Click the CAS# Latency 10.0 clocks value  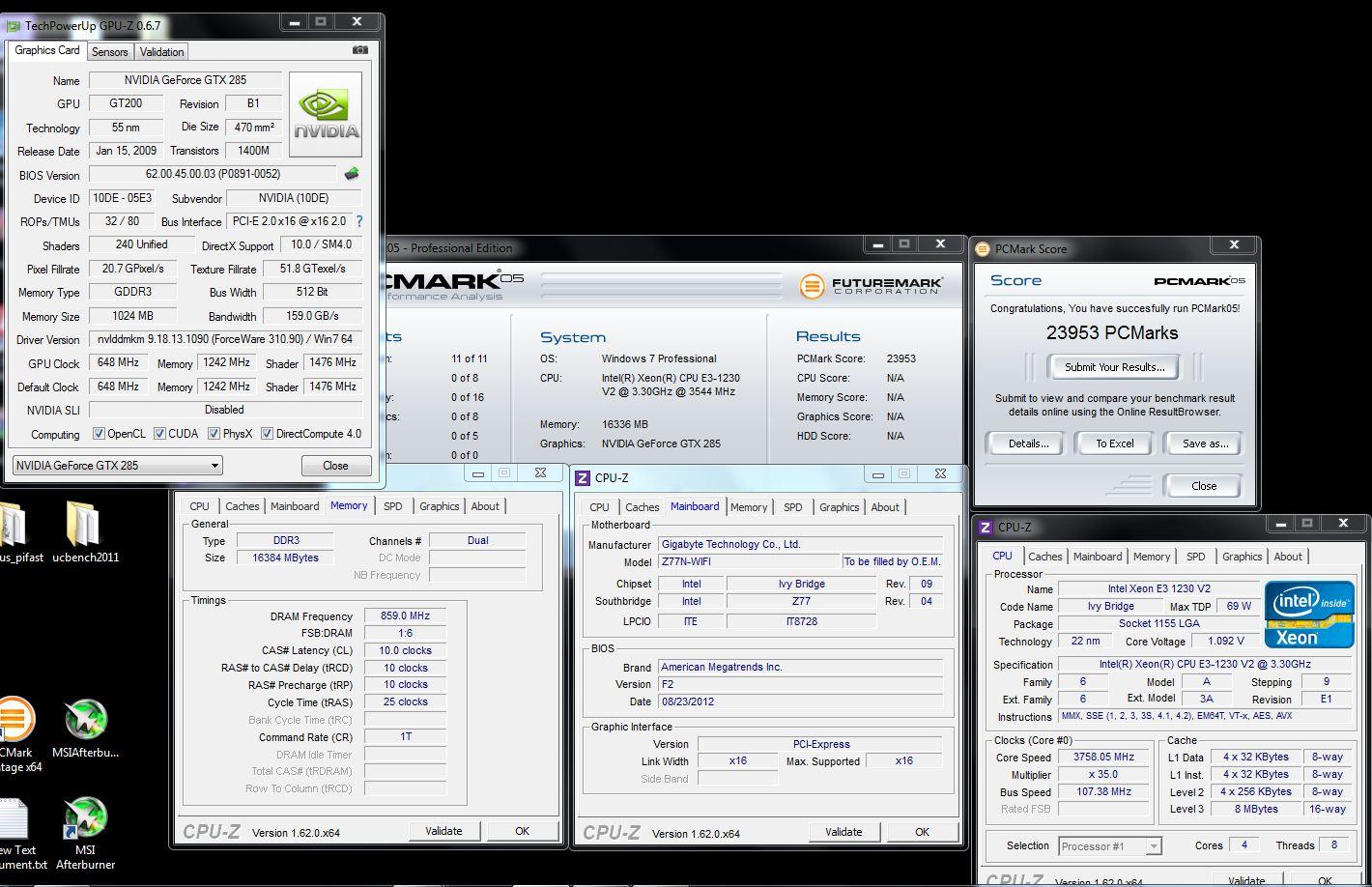(405, 650)
